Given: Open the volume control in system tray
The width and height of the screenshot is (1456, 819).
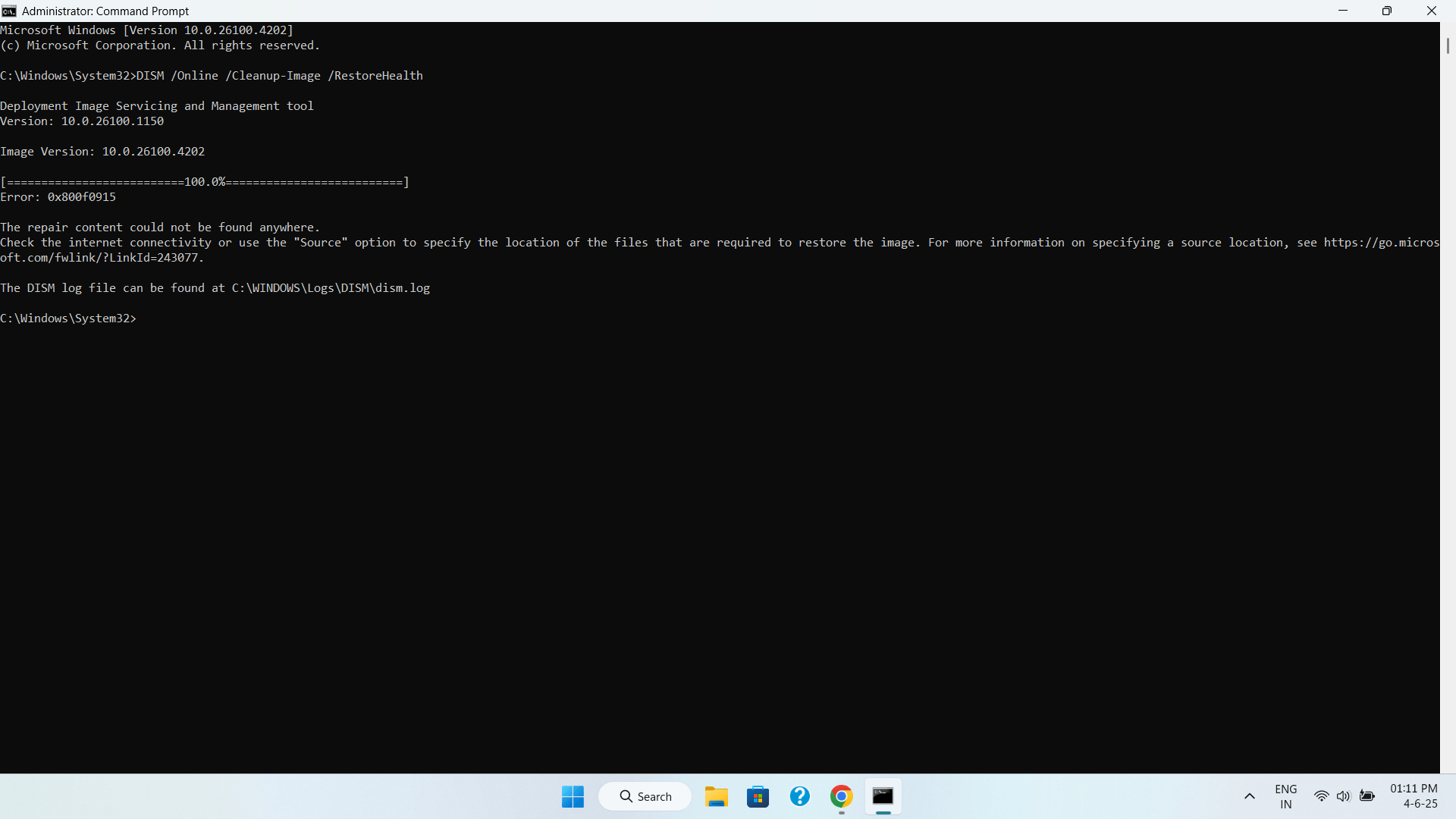Looking at the screenshot, I should pyautogui.click(x=1344, y=796).
